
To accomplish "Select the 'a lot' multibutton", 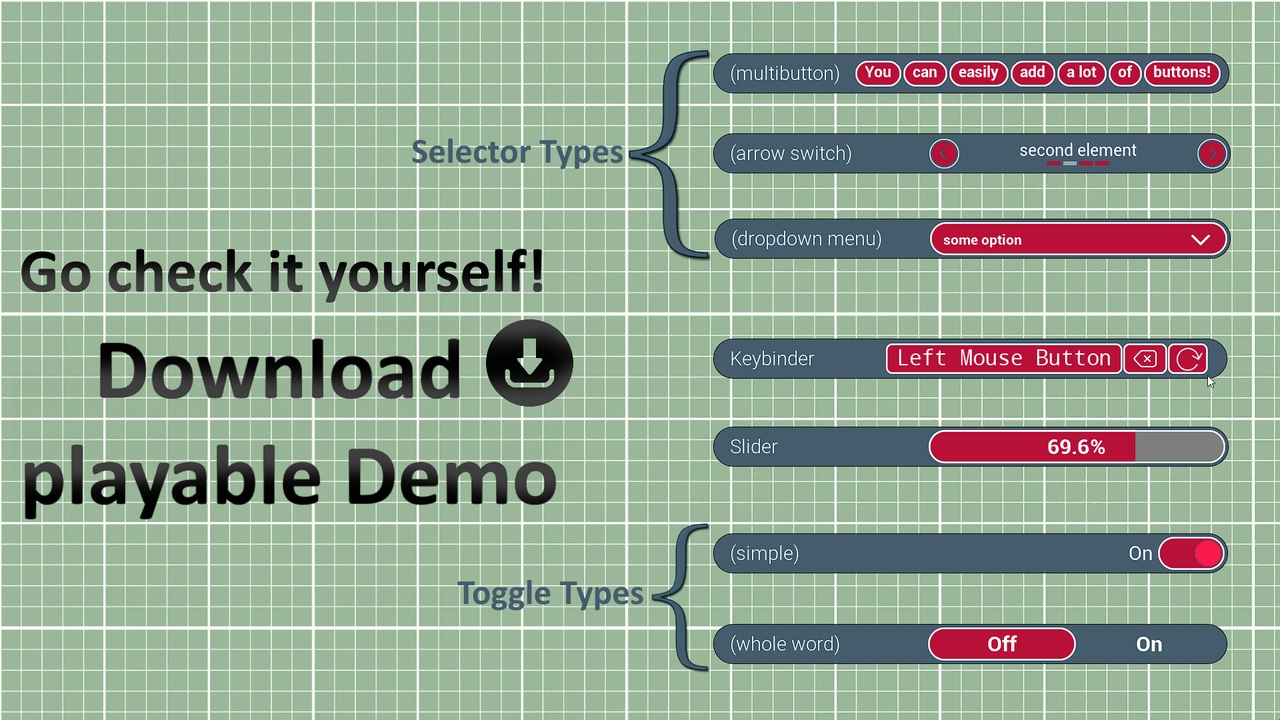I will pyautogui.click(x=1081, y=72).
